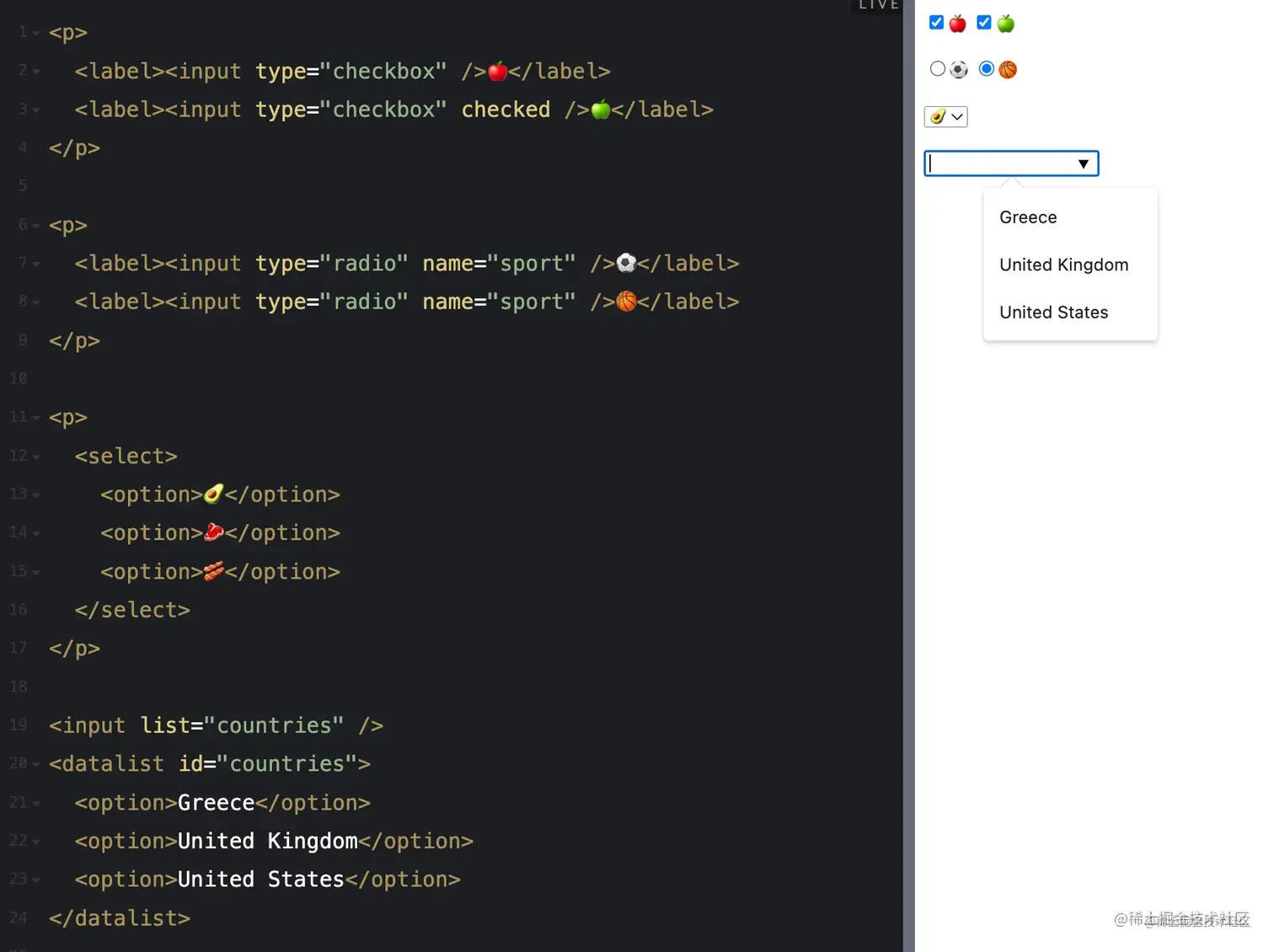Collapse the code fold at line 8
Viewport: 1274px width, 952px height.
coord(36,302)
